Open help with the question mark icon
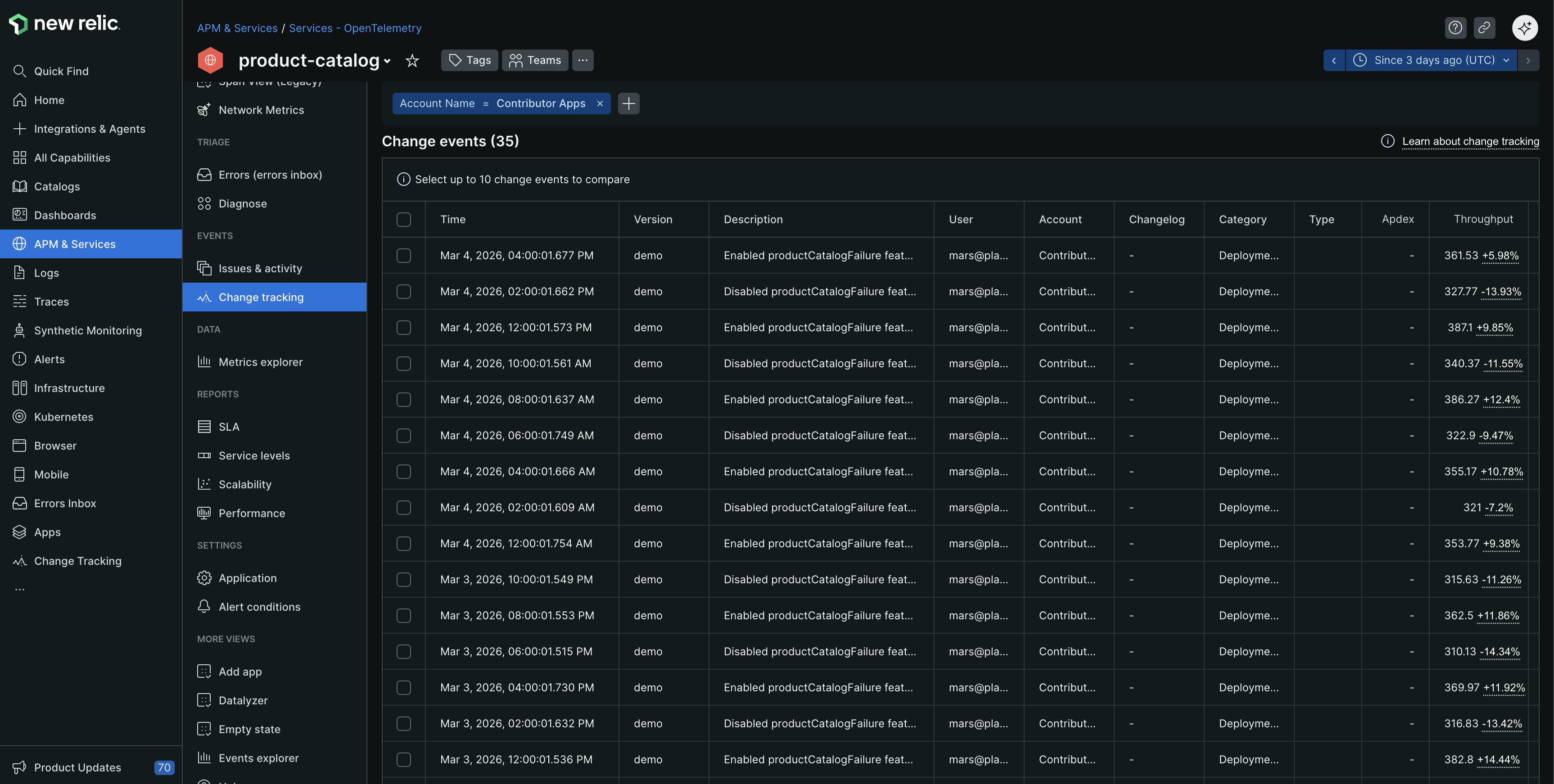This screenshot has height=784, width=1554. [x=1456, y=27]
